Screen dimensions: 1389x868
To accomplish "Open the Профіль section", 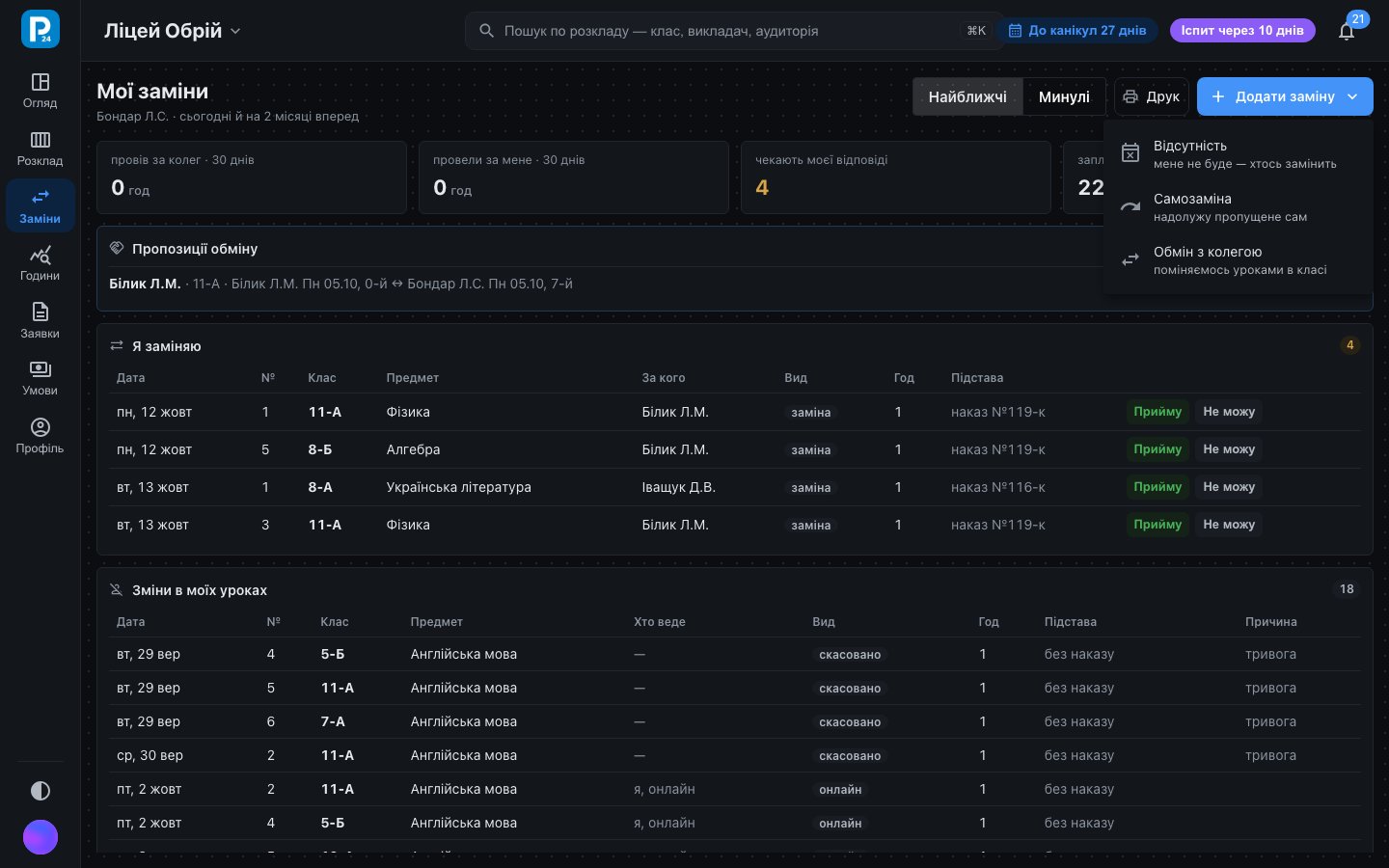I will (41, 436).
